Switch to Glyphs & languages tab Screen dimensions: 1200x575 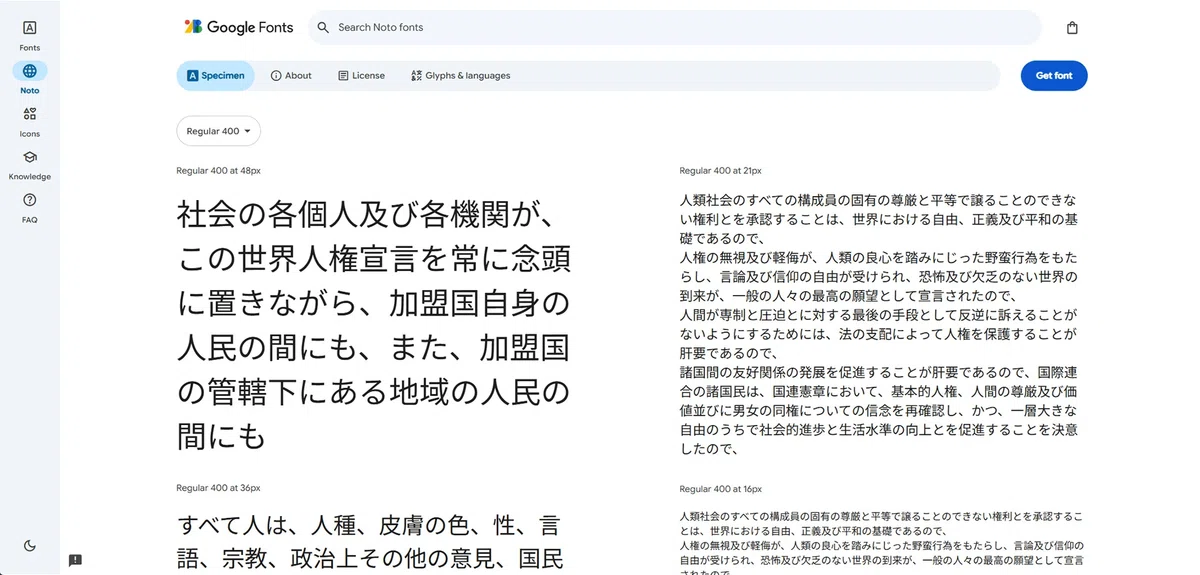461,76
